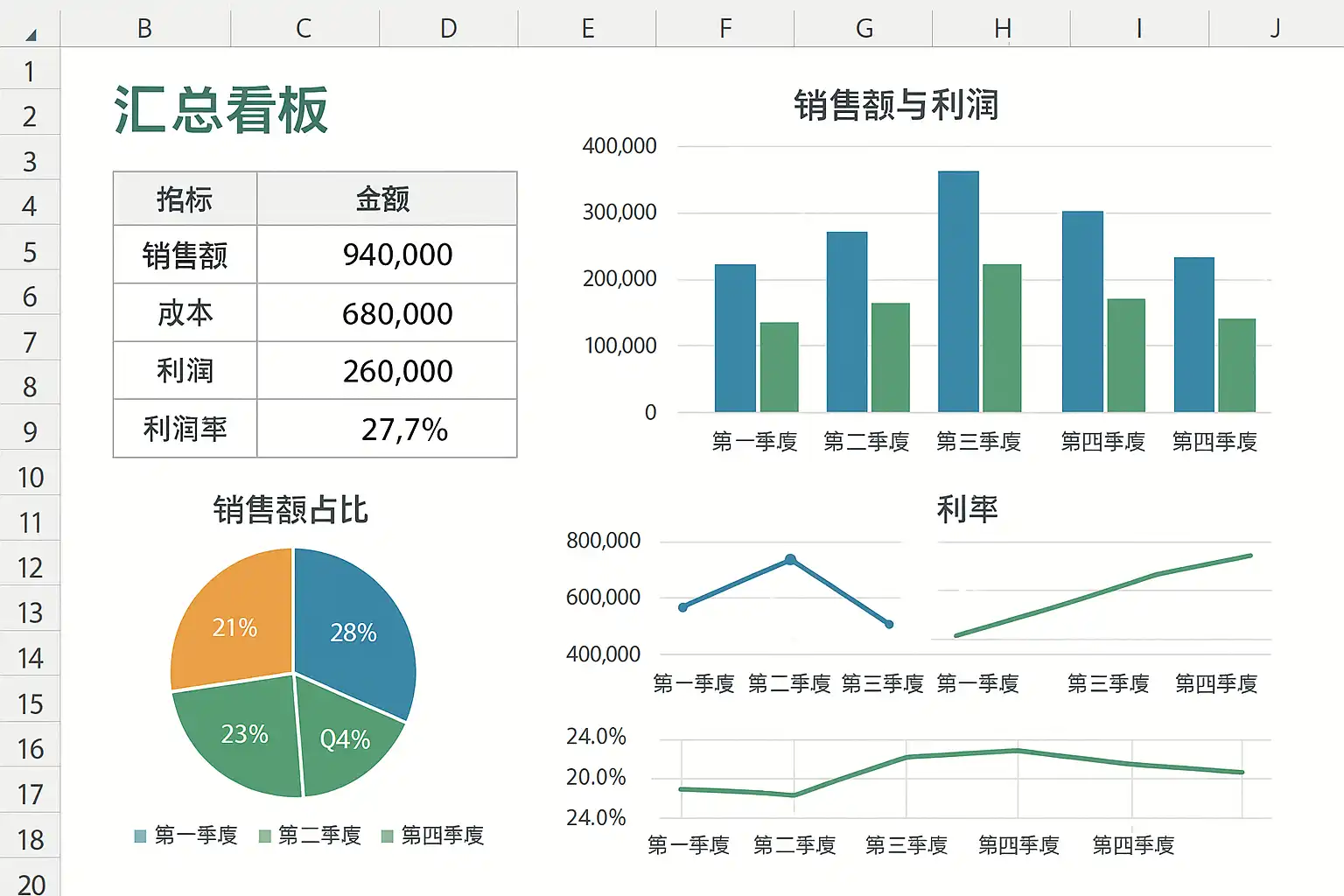Click the 利率 chart title

click(967, 508)
